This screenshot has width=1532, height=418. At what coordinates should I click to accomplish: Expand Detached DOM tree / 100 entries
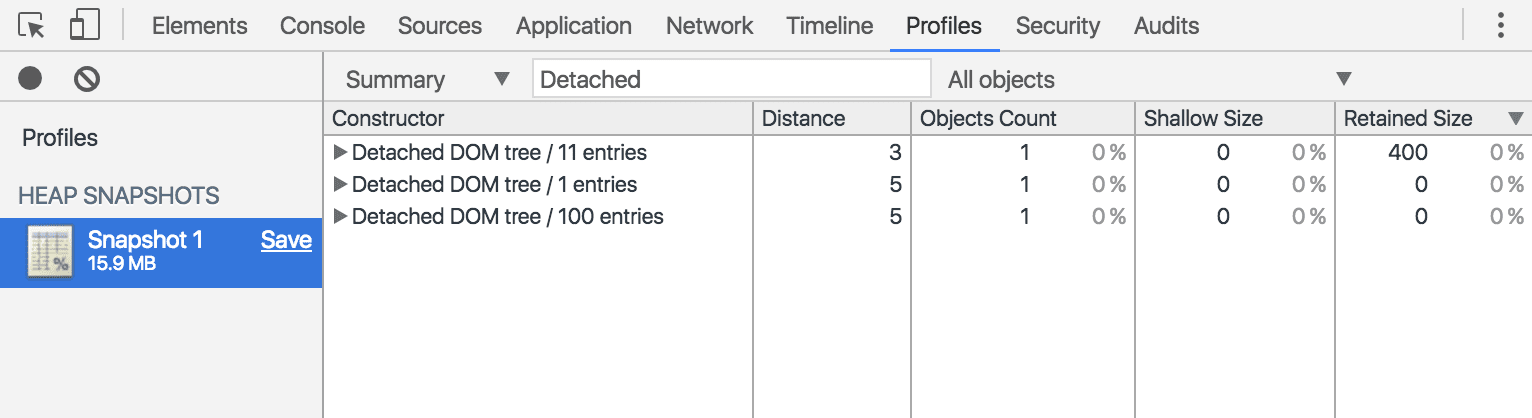coord(340,217)
